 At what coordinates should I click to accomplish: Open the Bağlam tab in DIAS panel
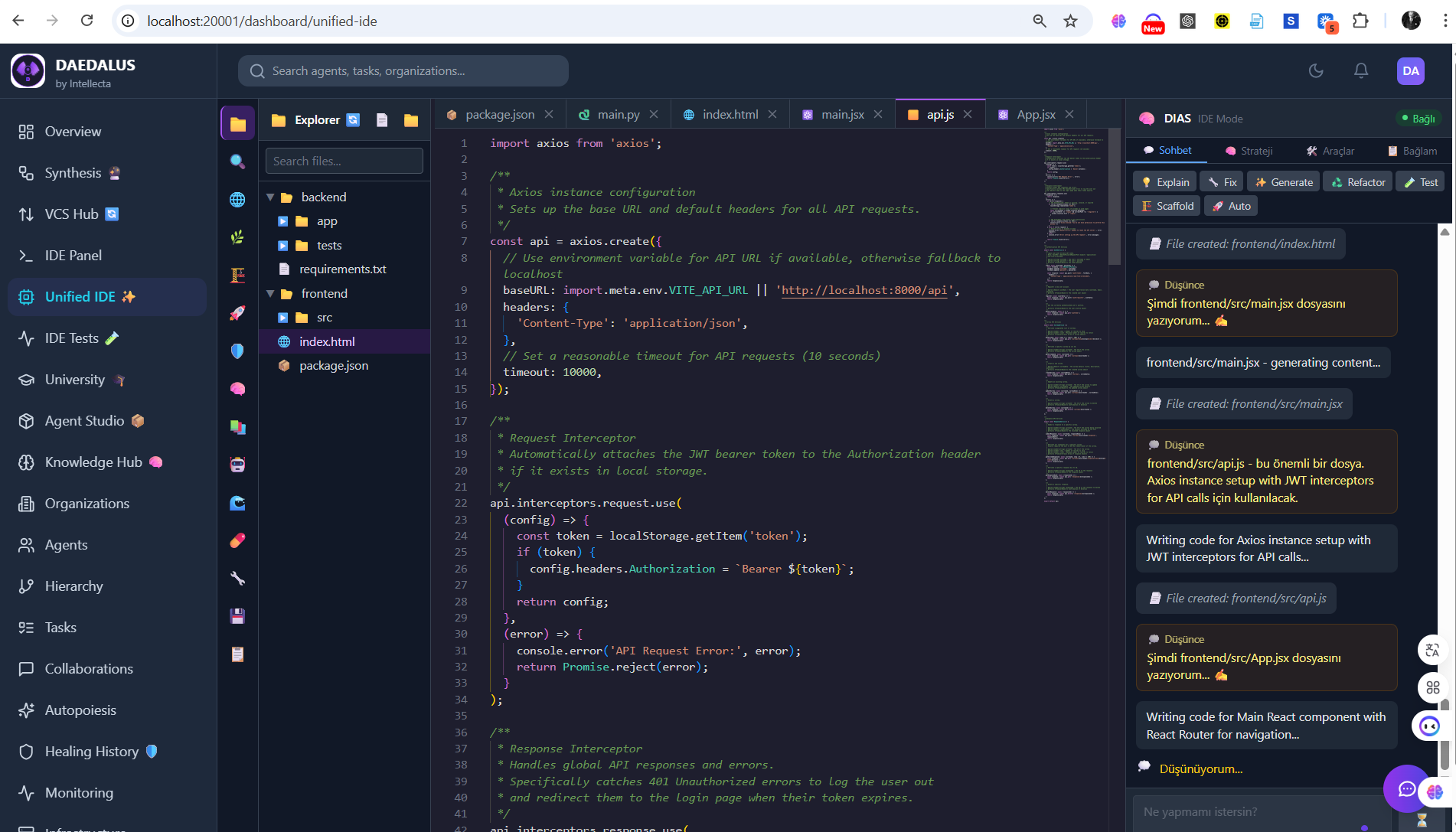(1412, 151)
